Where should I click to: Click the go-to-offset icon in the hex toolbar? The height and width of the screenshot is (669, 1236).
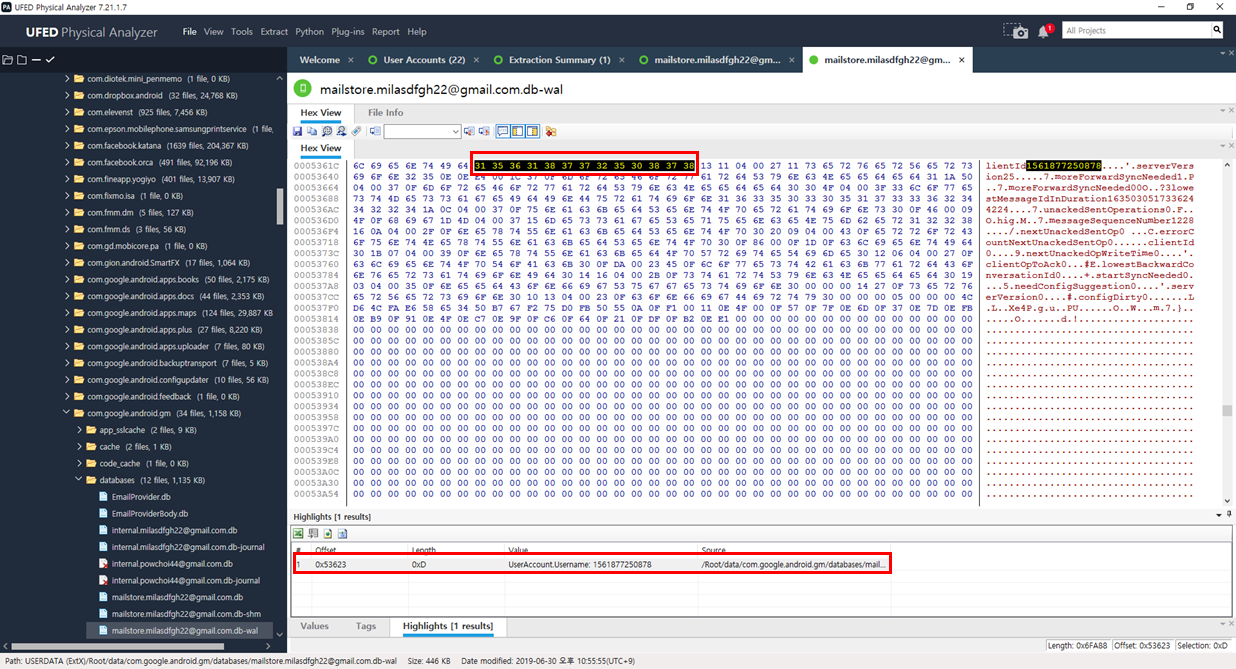[x=341, y=131]
